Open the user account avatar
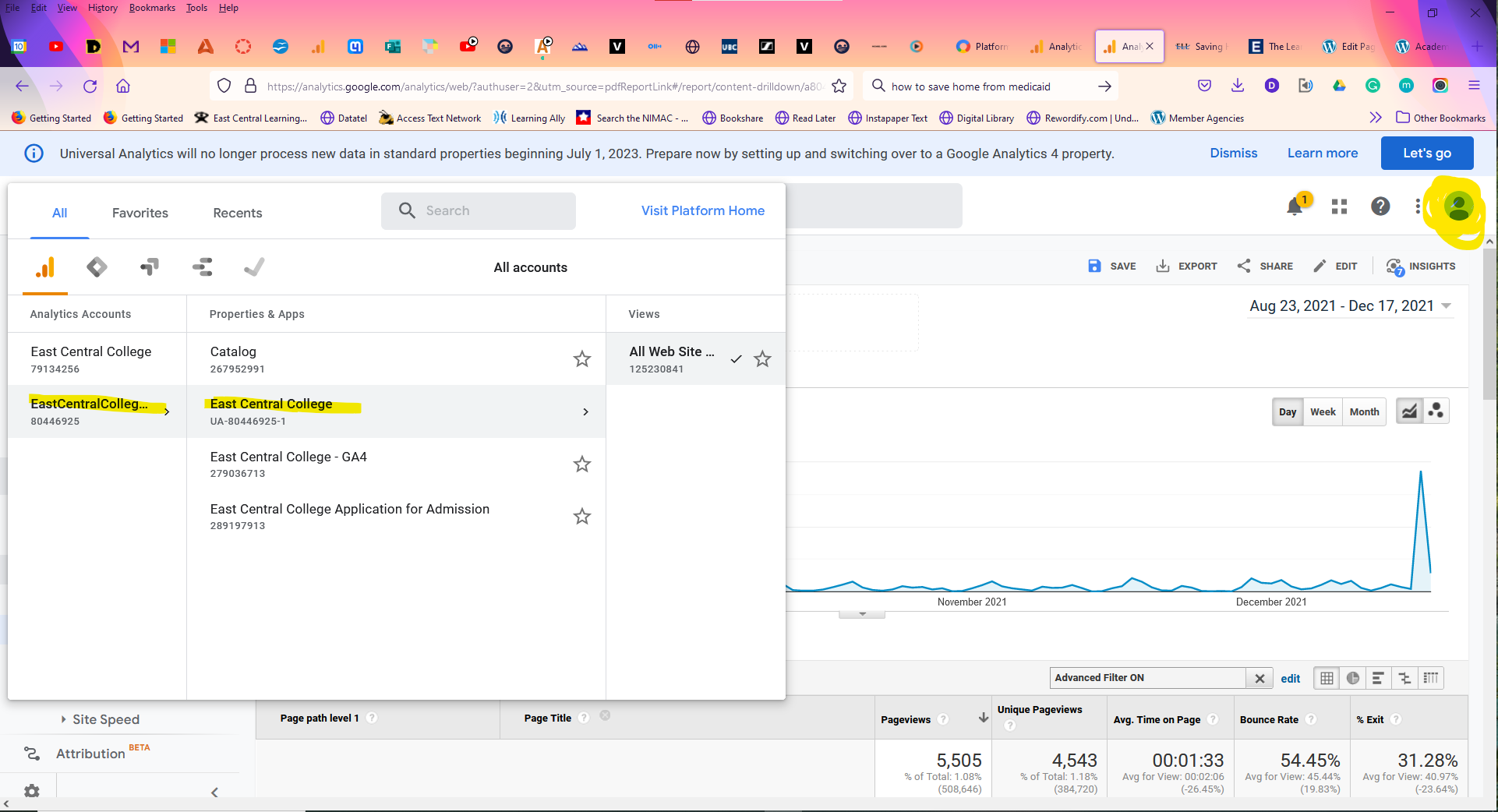This screenshot has height=812, width=1498. click(1458, 207)
